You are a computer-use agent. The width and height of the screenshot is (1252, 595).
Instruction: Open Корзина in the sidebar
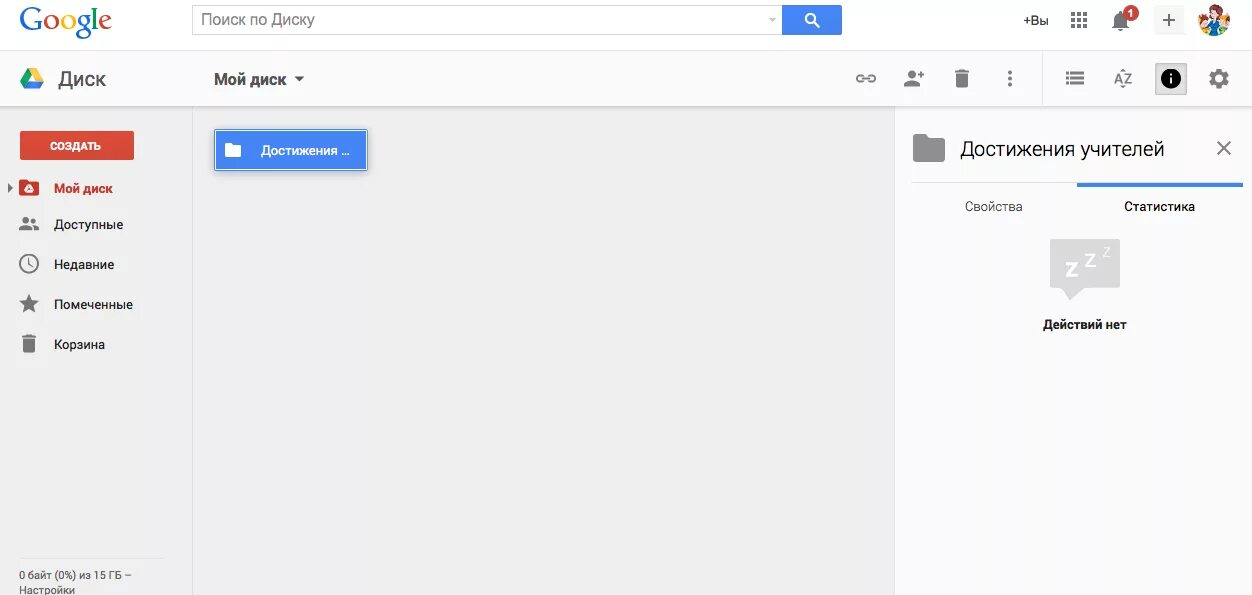[79, 345]
